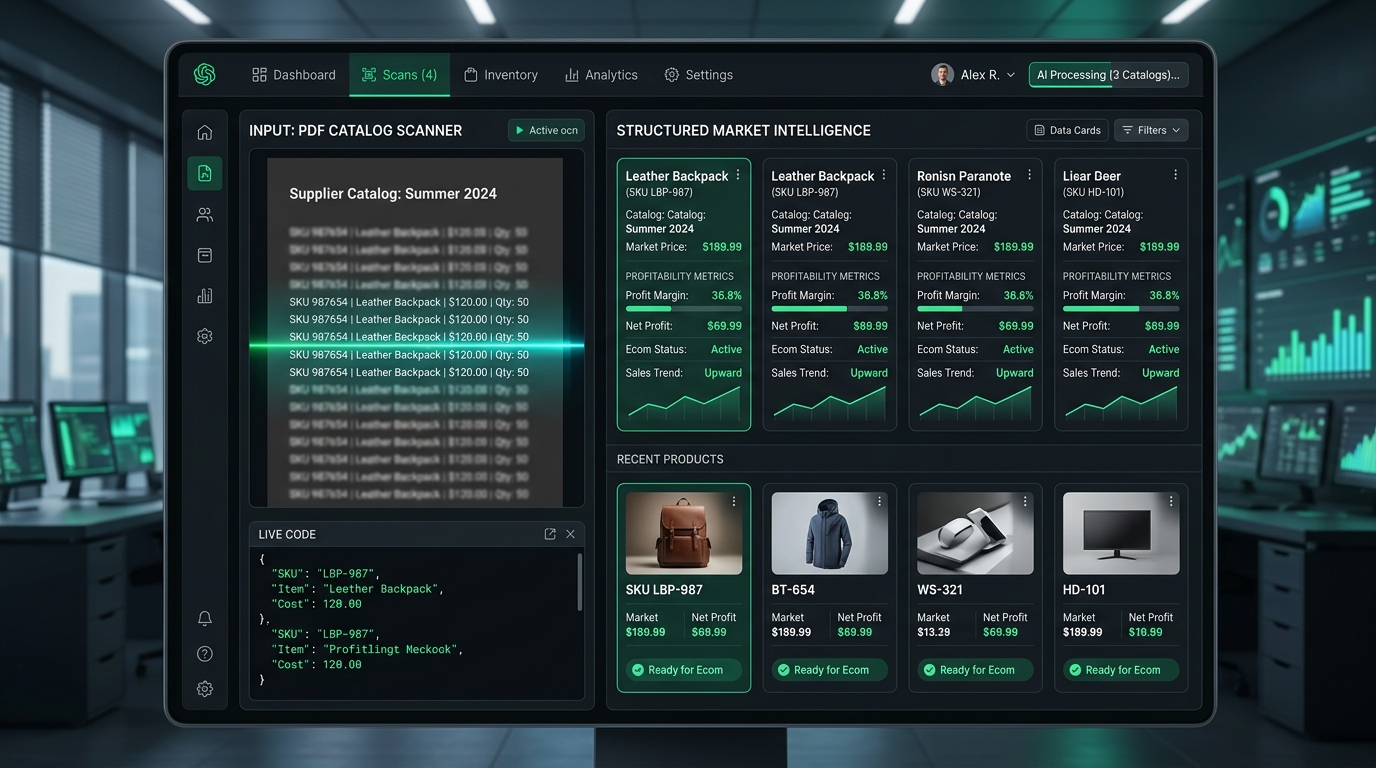Open the leather backpack product thumbnail
This screenshot has height=768, width=1376.
point(684,534)
